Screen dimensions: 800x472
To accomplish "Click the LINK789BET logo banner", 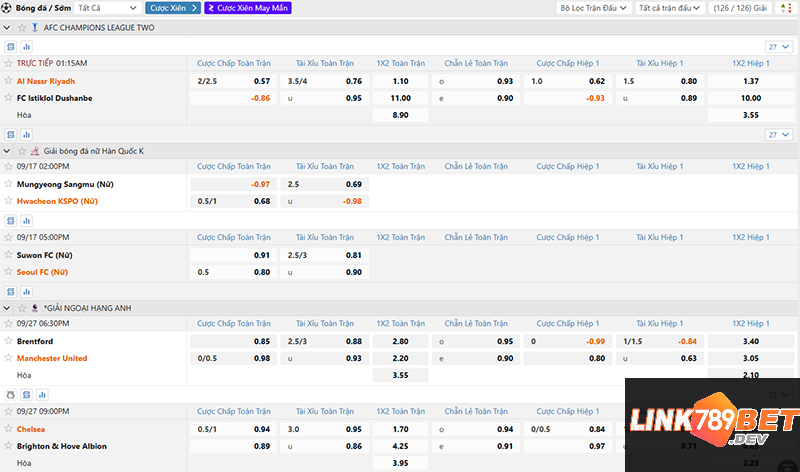I will pyautogui.click(x=712, y=422).
